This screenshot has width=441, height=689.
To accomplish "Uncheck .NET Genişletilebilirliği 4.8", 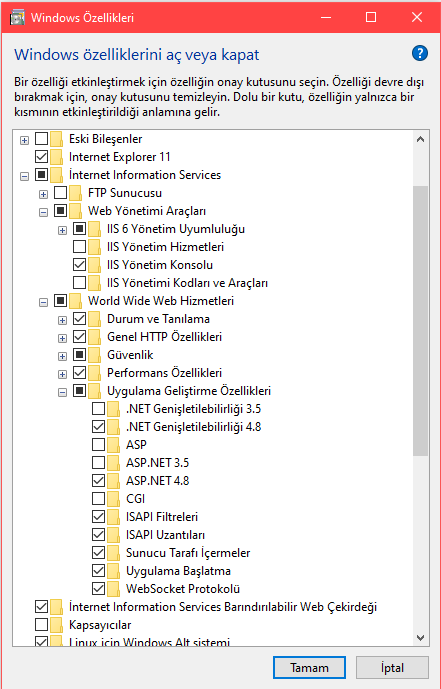I will pyautogui.click(x=98, y=427).
